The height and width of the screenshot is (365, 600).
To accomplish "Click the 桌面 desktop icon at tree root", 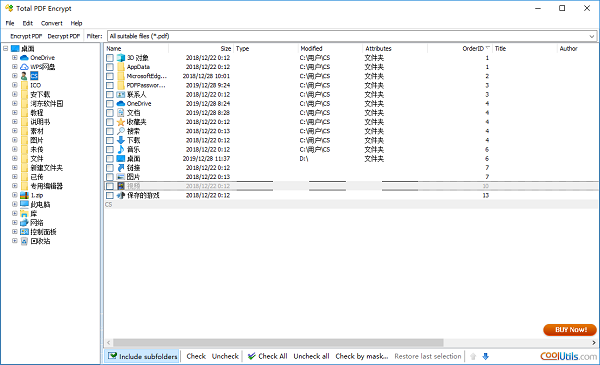I will (15, 49).
